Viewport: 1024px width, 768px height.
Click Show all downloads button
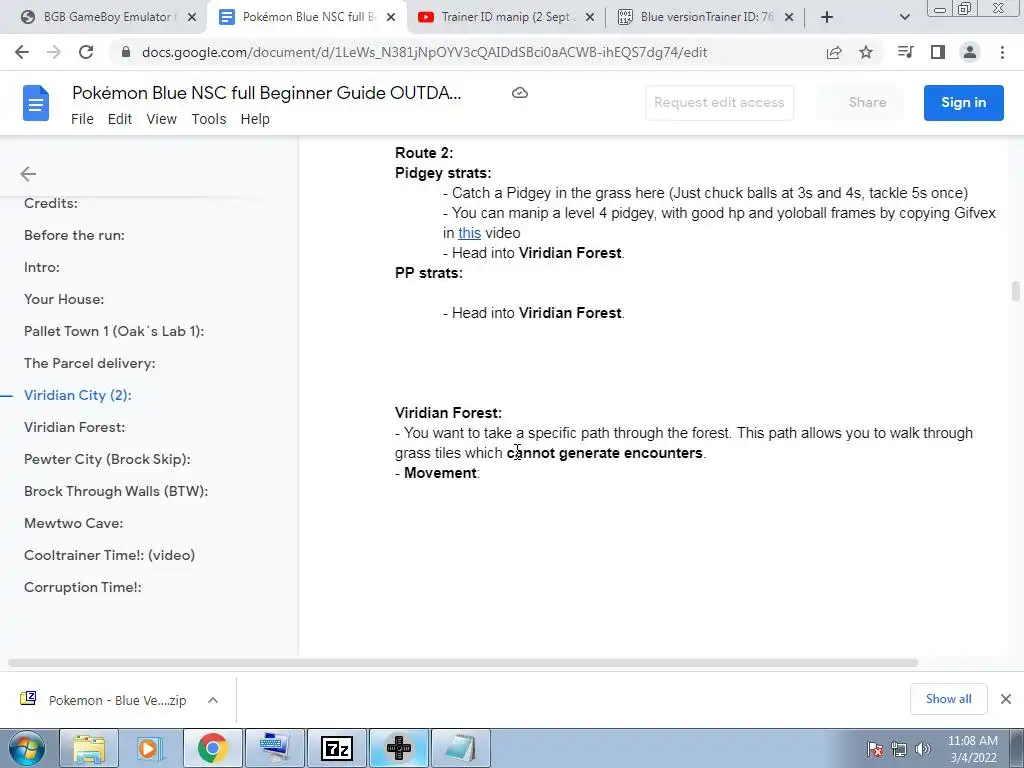(948, 699)
